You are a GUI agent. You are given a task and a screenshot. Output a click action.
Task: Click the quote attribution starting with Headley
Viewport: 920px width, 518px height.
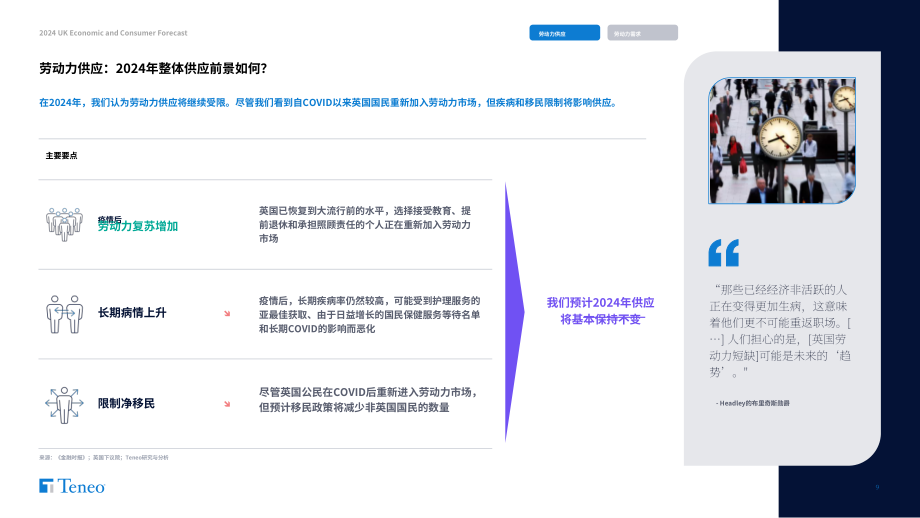(753, 404)
